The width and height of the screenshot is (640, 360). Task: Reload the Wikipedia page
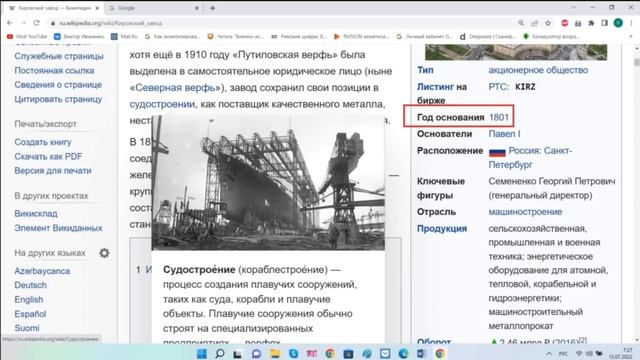coord(36,23)
